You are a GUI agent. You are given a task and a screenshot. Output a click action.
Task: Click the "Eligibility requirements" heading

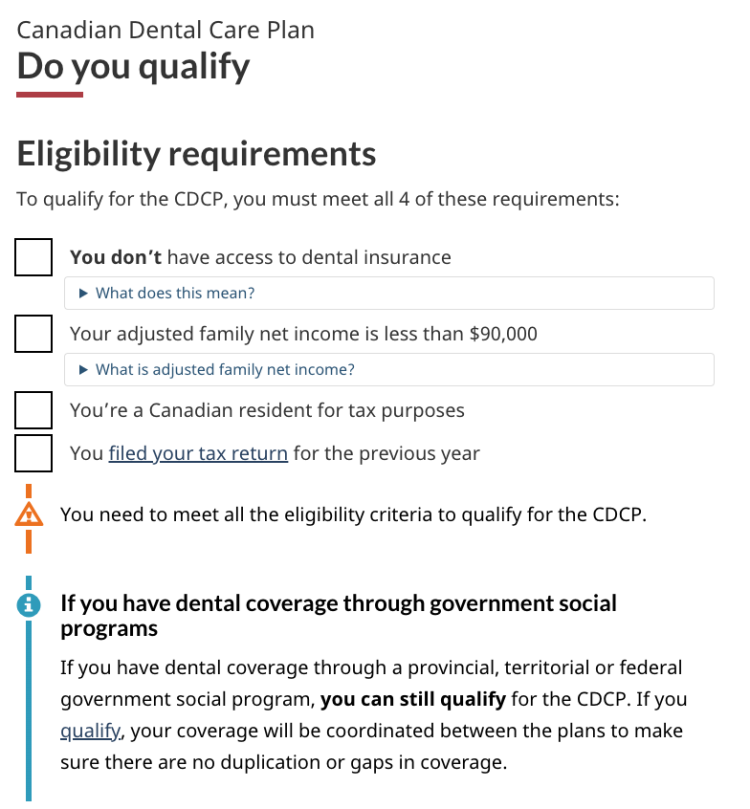(x=196, y=154)
